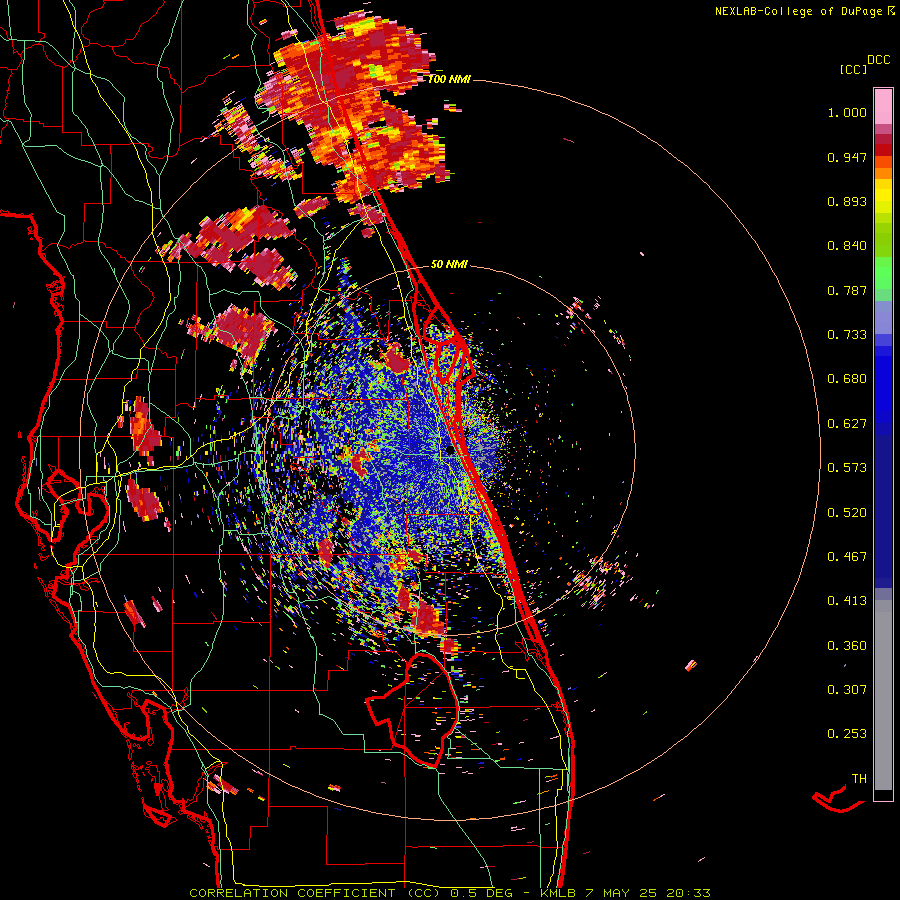Click the "7 MAY 25" date text
Image resolution: width=900 pixels, height=900 pixels.
621,893
